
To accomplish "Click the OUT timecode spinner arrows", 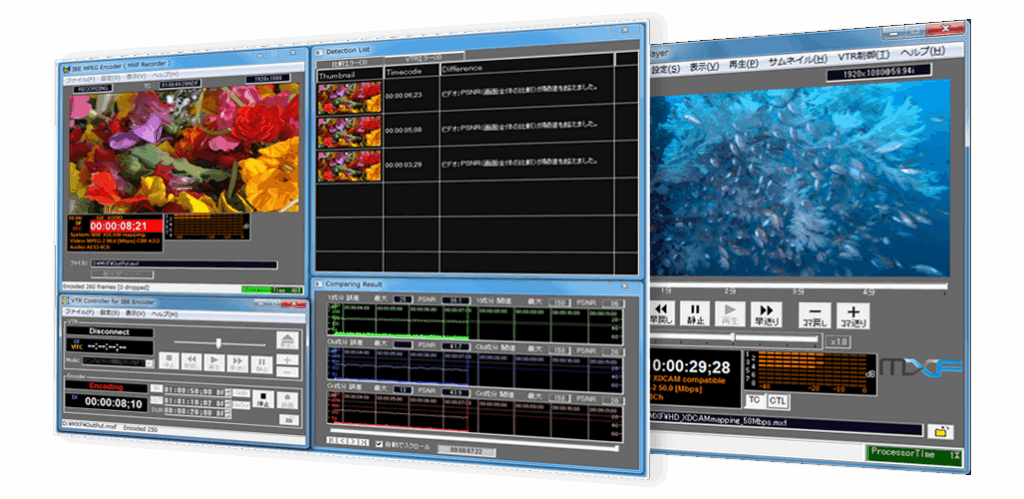I will [228, 399].
